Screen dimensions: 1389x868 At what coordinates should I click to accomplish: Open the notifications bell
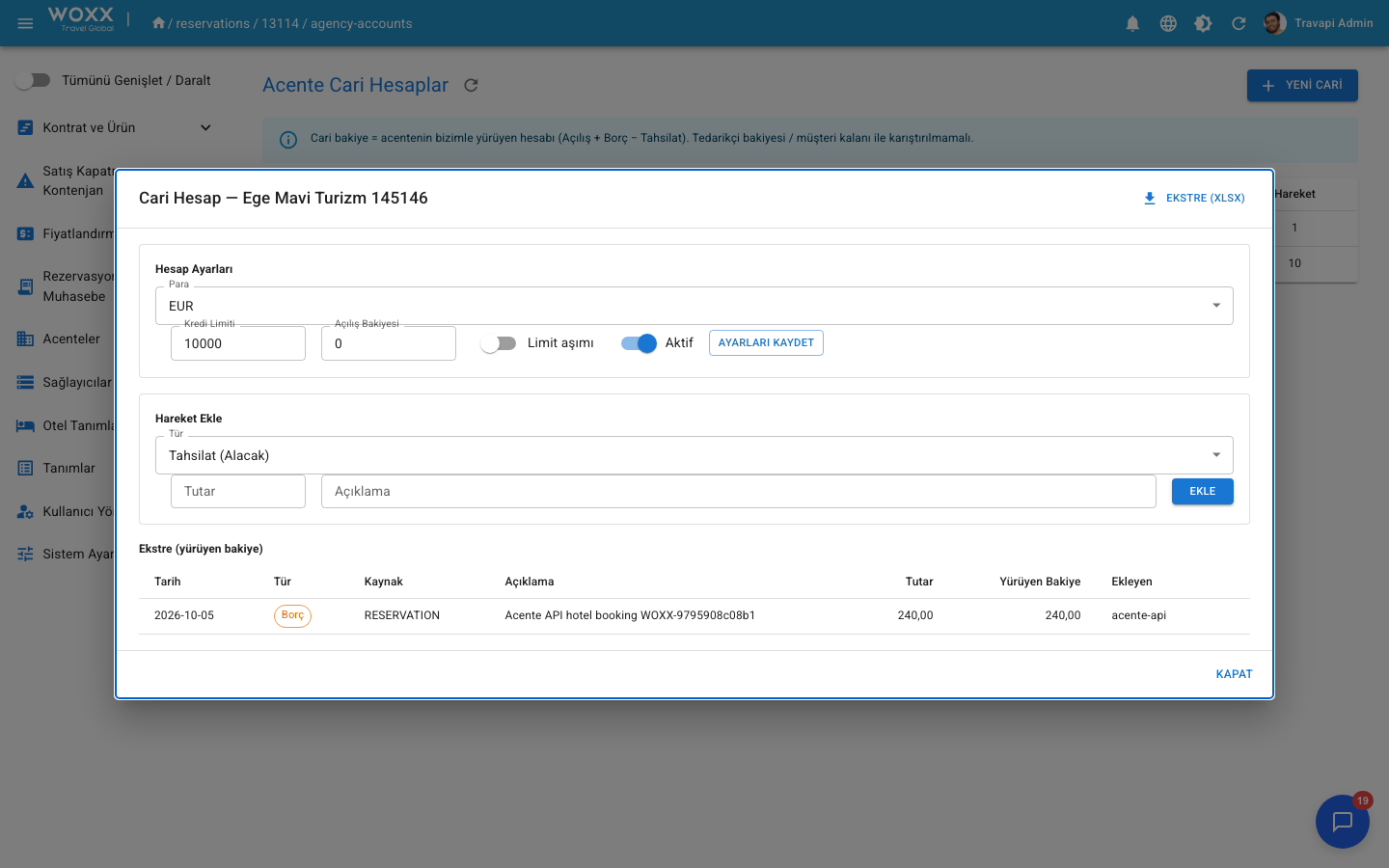(x=1132, y=23)
